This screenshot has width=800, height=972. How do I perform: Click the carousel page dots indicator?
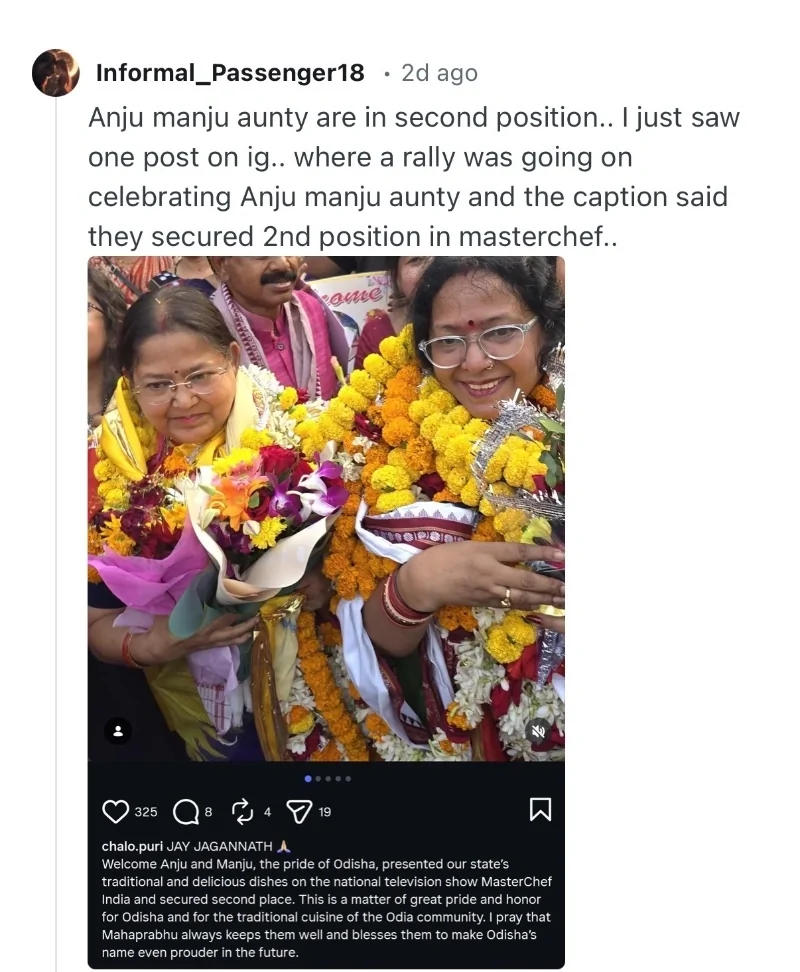pos(327,778)
